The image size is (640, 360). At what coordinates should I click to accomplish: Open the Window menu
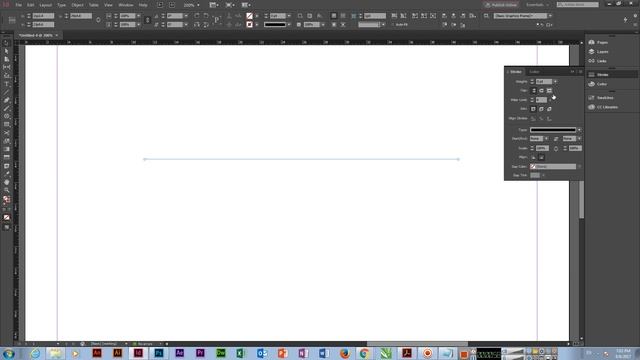(x=126, y=5)
